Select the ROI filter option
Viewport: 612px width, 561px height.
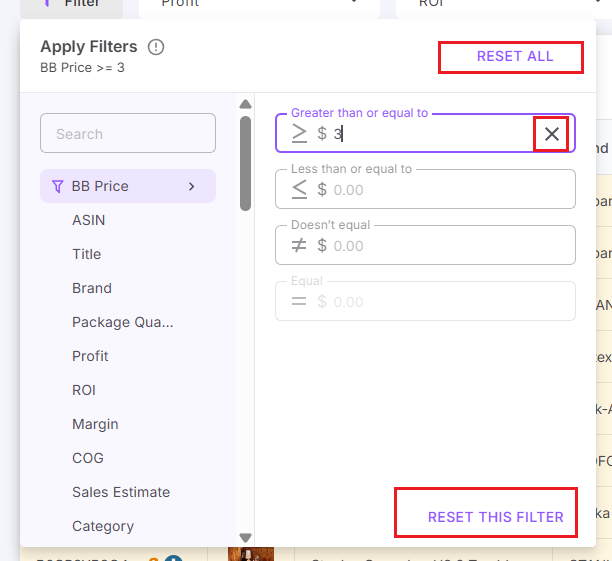(84, 390)
